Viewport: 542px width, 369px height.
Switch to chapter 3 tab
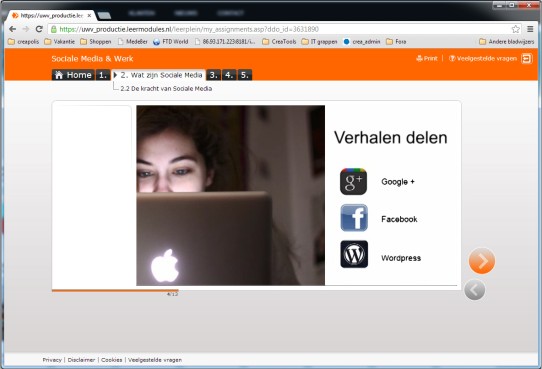(213, 75)
